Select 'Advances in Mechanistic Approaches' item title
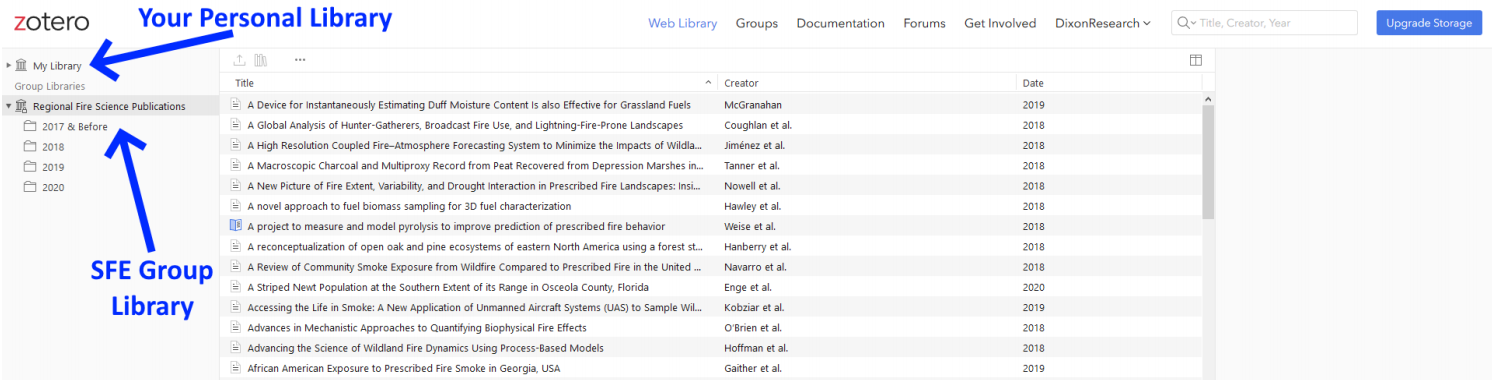The height and width of the screenshot is (380, 1492). (x=417, y=328)
